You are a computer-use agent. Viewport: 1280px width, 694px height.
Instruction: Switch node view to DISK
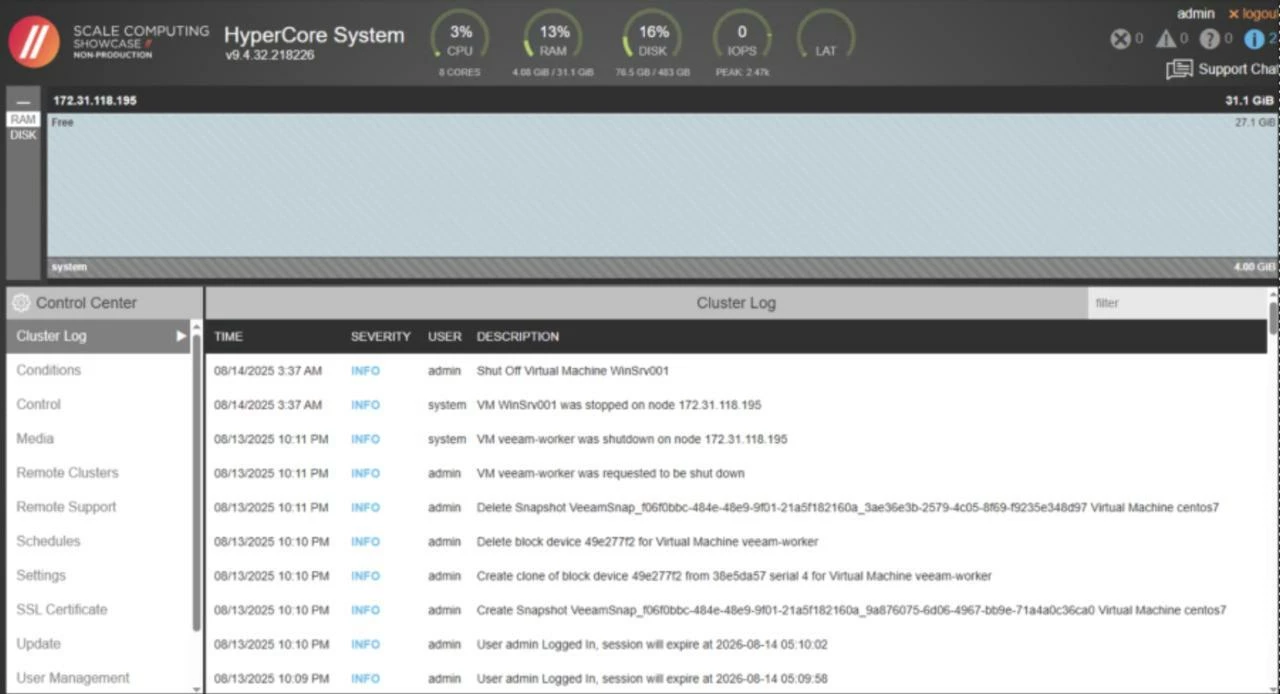click(x=23, y=135)
